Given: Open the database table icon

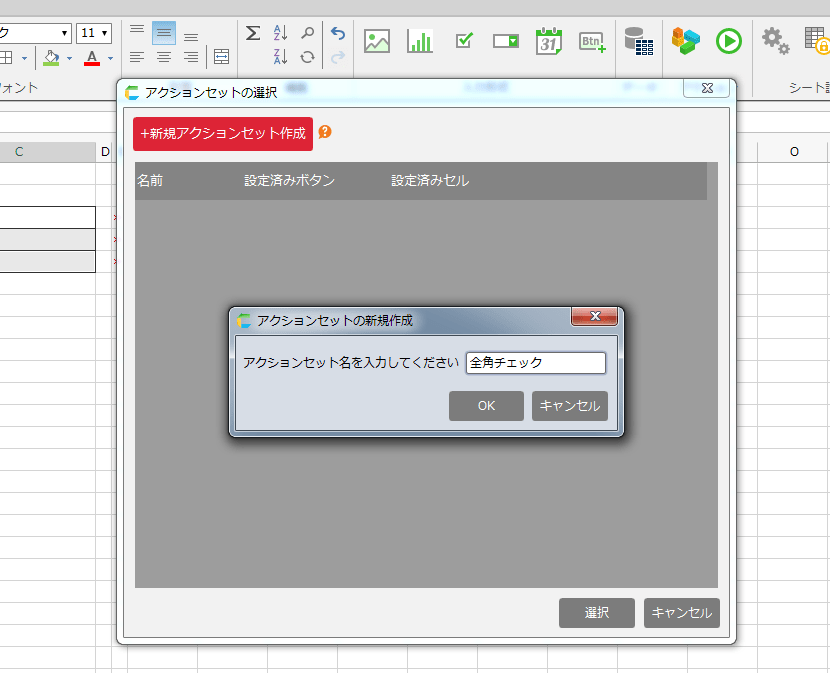Looking at the screenshot, I should point(638,41).
